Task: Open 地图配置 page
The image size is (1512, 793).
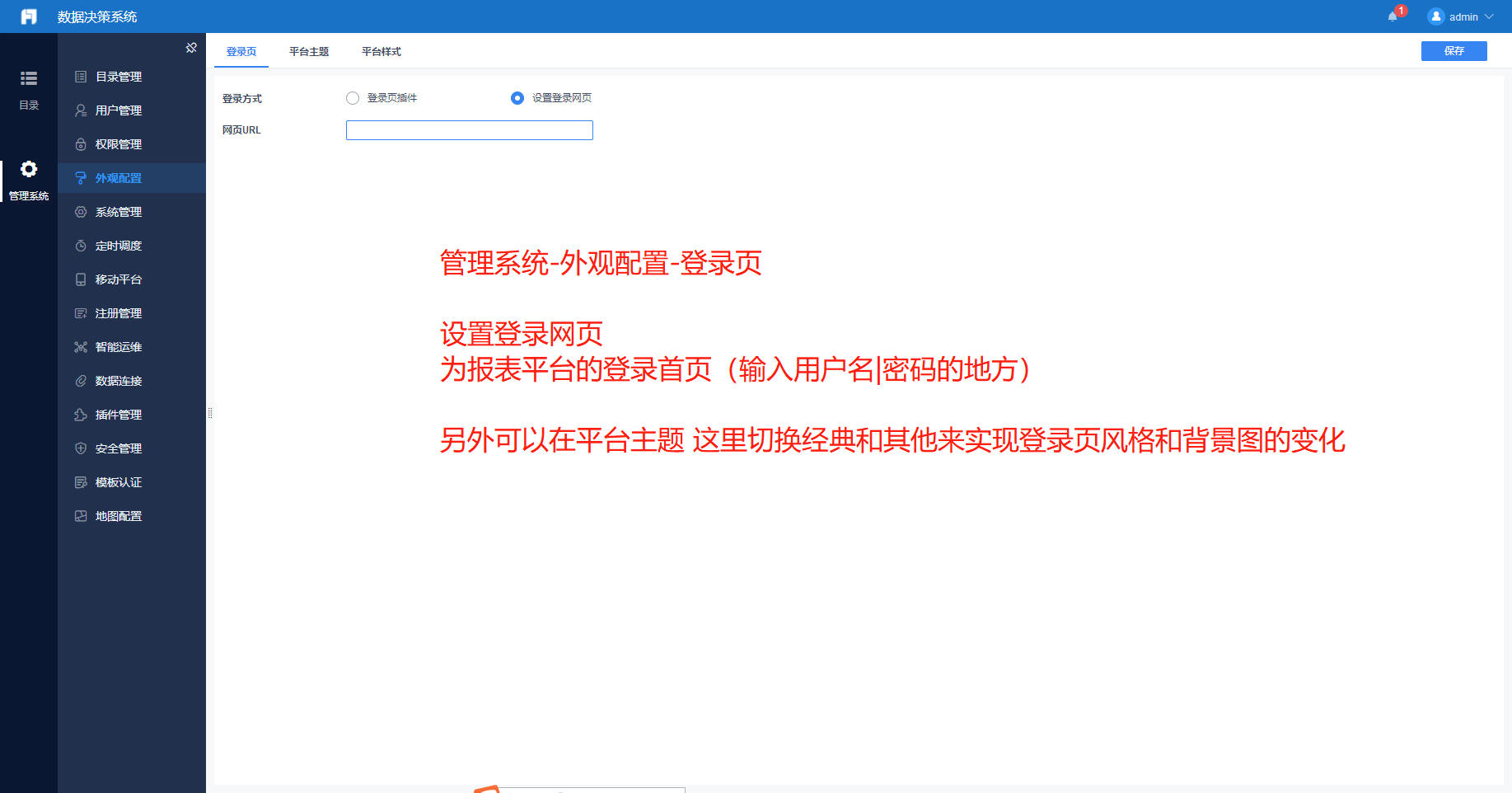Action: click(x=132, y=516)
